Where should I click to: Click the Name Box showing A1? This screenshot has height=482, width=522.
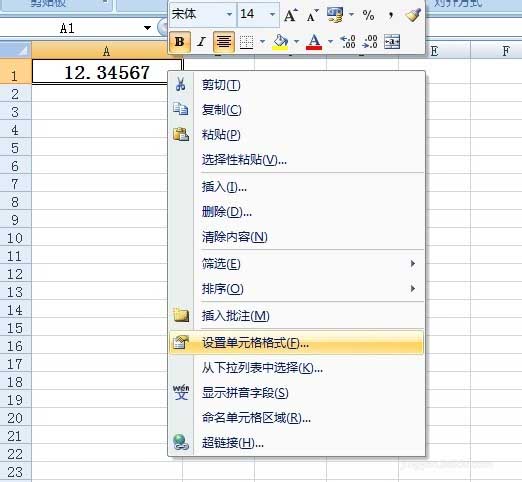pos(68,28)
